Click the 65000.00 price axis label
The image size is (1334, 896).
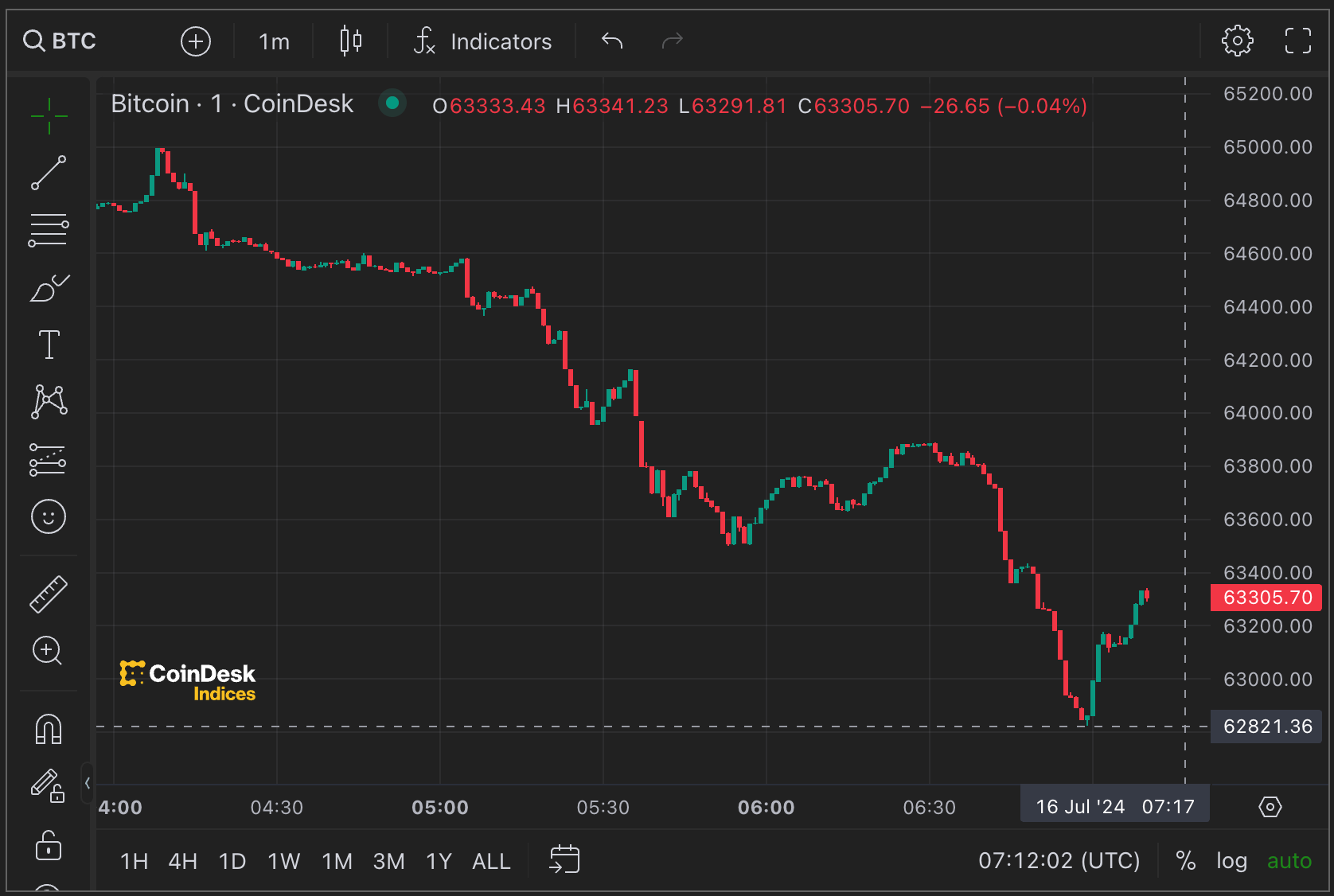click(1268, 147)
